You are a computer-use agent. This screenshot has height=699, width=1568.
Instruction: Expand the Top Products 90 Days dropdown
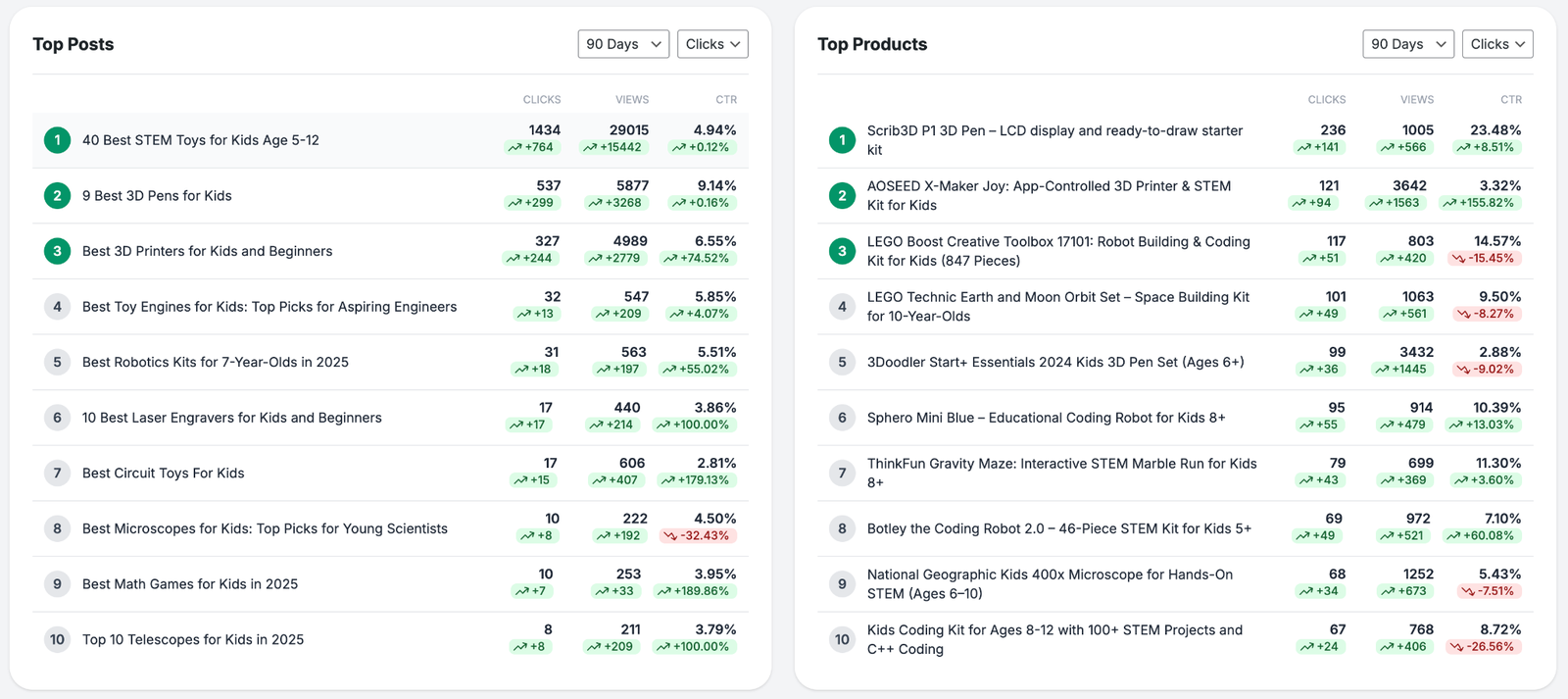(1407, 44)
